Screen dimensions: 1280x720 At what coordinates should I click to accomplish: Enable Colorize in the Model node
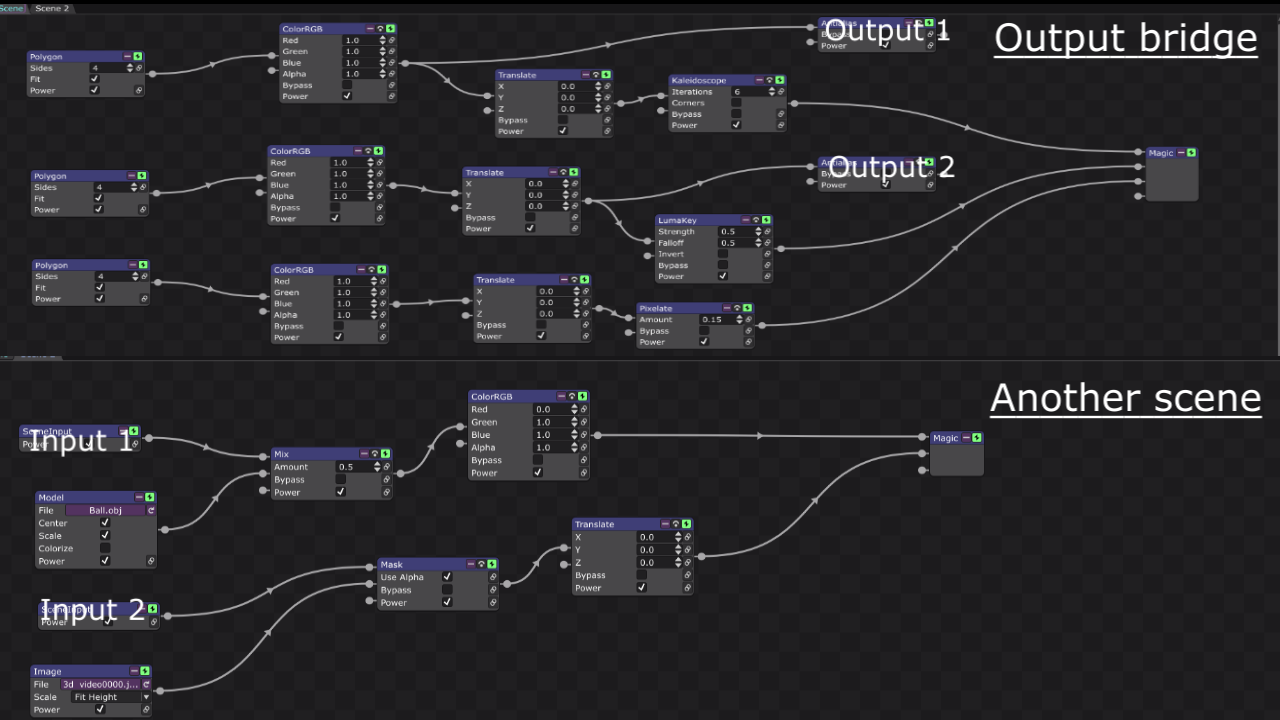coord(105,548)
